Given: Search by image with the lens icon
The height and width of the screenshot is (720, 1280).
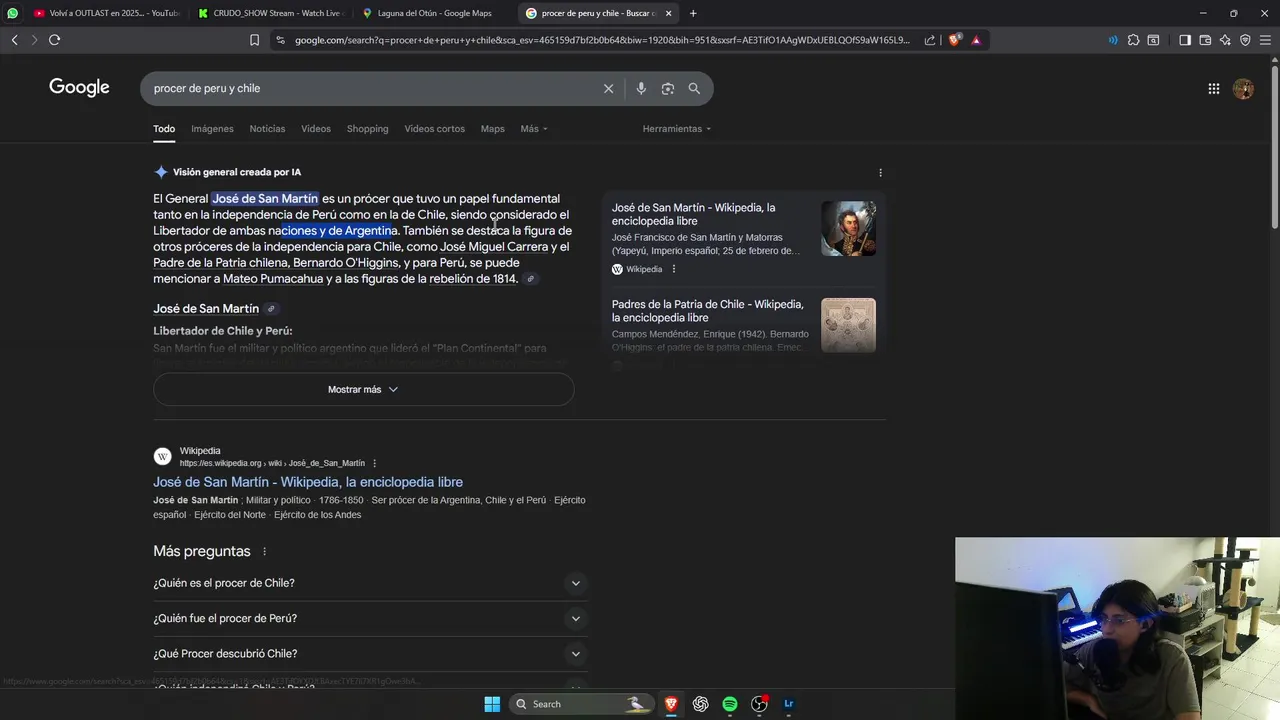Looking at the screenshot, I should tap(668, 88).
